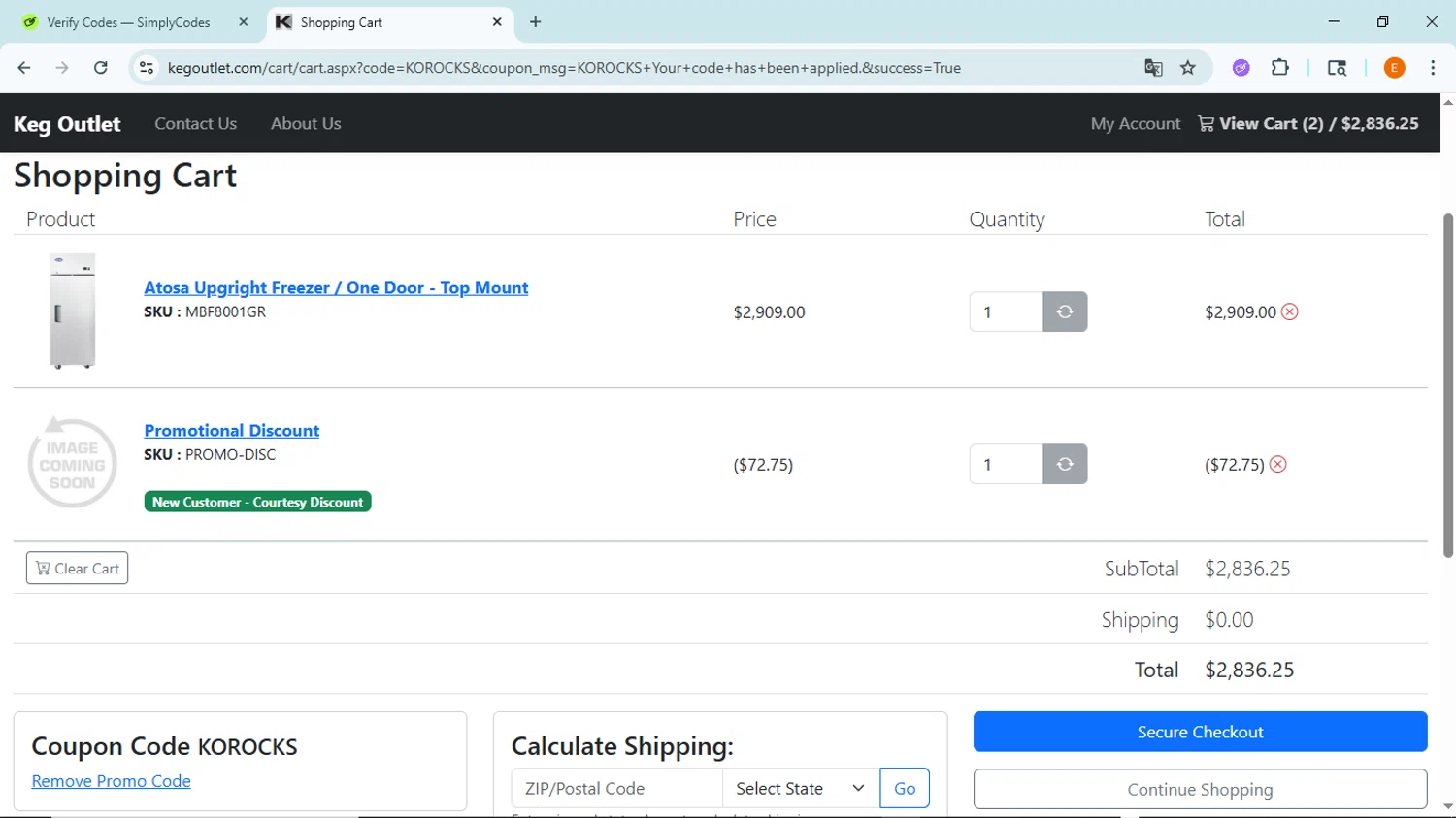Close the Verify Codes SimplyCodes tab
1456x818 pixels.
pyautogui.click(x=244, y=21)
